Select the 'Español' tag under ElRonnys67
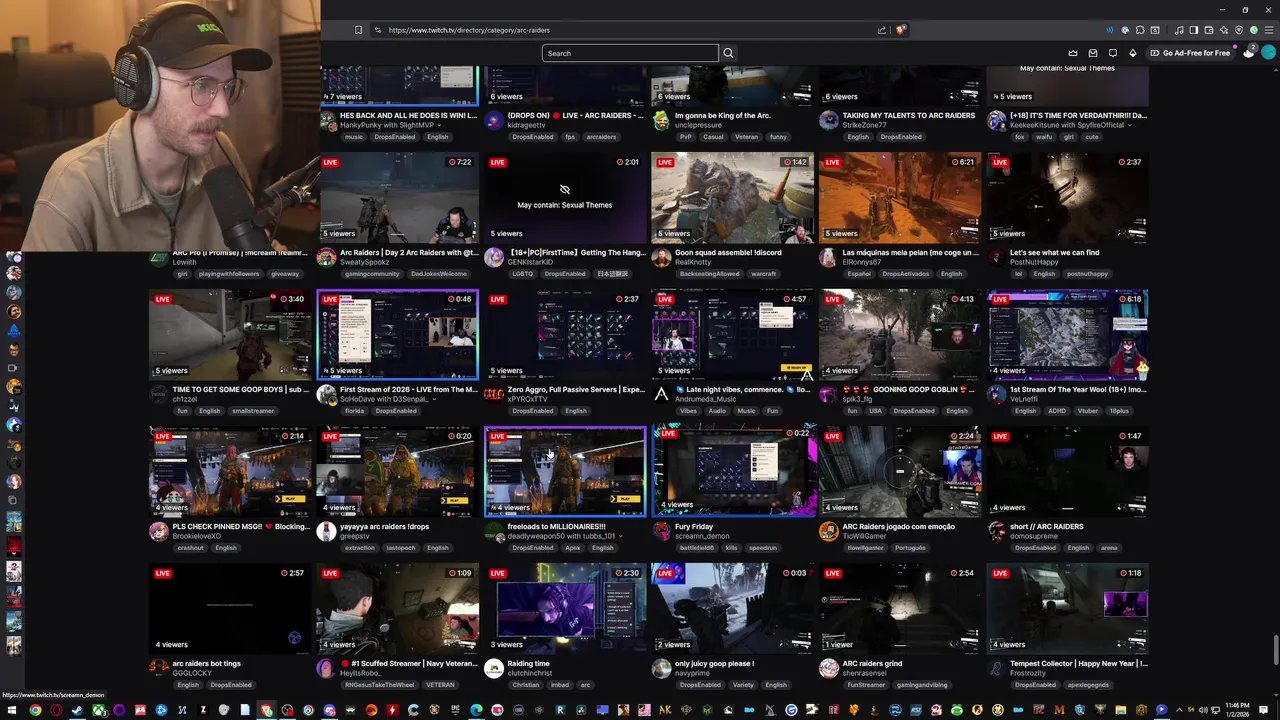This screenshot has height=720, width=1280. point(859,273)
